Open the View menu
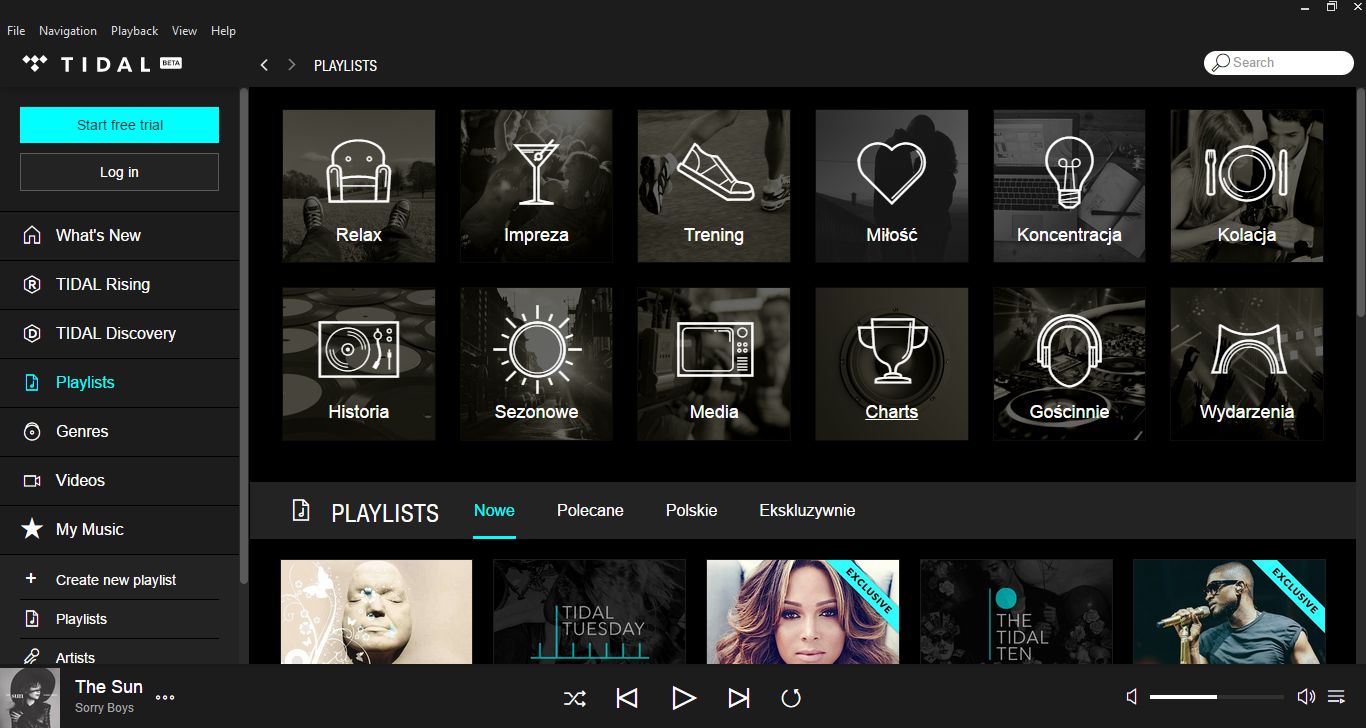This screenshot has height=728, width=1366. pos(184,31)
